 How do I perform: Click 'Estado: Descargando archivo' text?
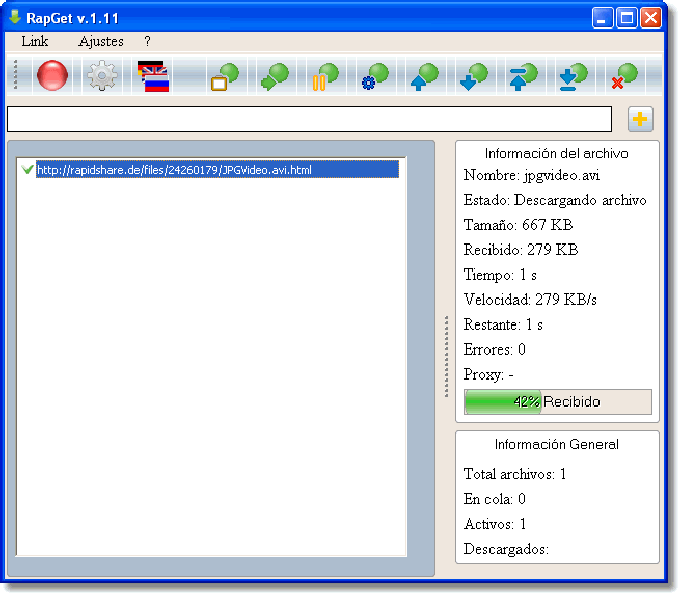[555, 200]
